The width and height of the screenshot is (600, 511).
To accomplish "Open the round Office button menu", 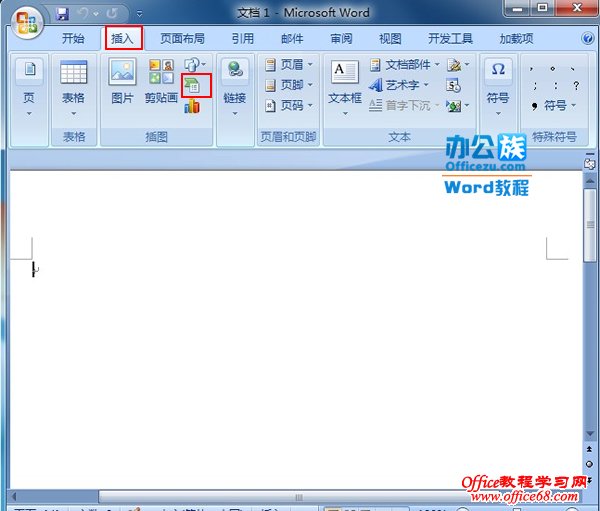I will pyautogui.click(x=26, y=23).
